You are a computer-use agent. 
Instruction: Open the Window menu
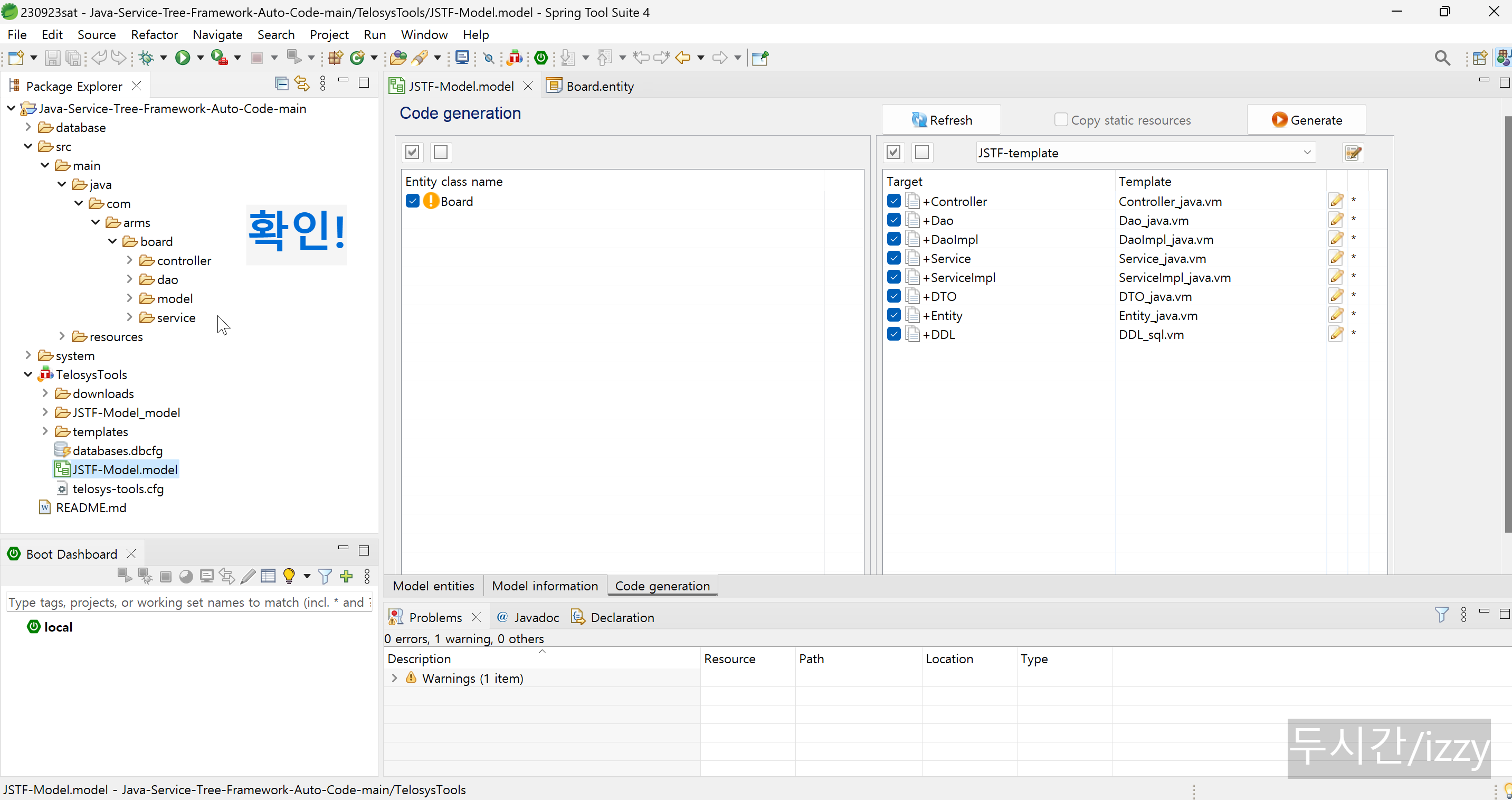[424, 35]
